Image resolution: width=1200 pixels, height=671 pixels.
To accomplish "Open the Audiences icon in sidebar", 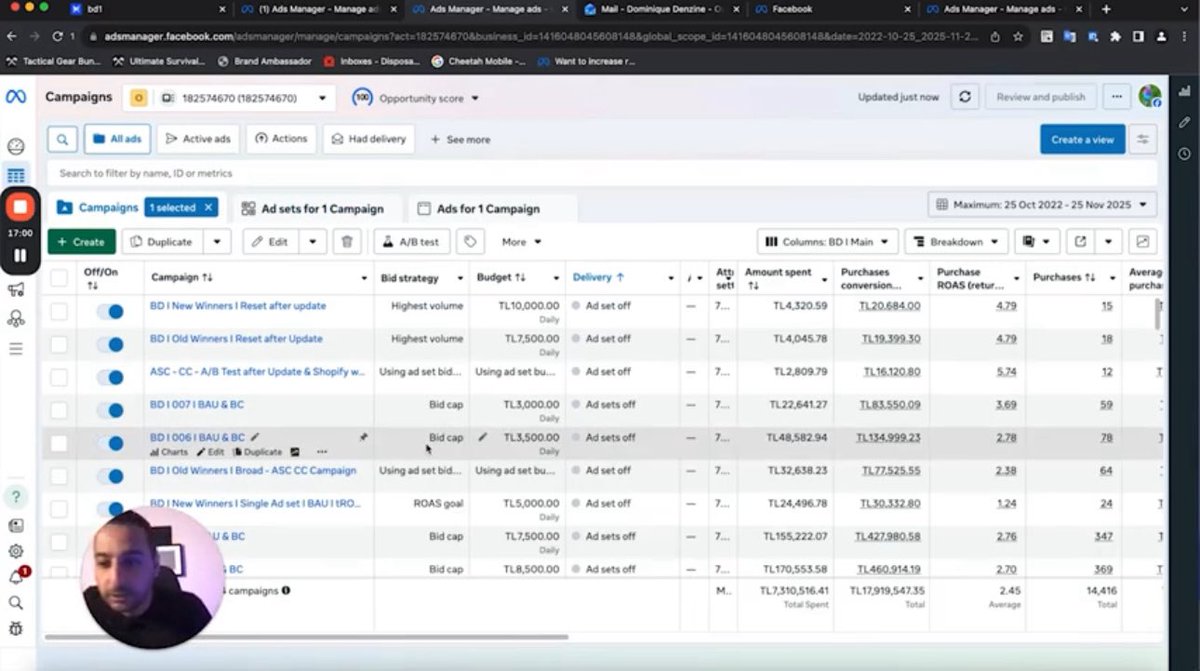I will (16, 319).
